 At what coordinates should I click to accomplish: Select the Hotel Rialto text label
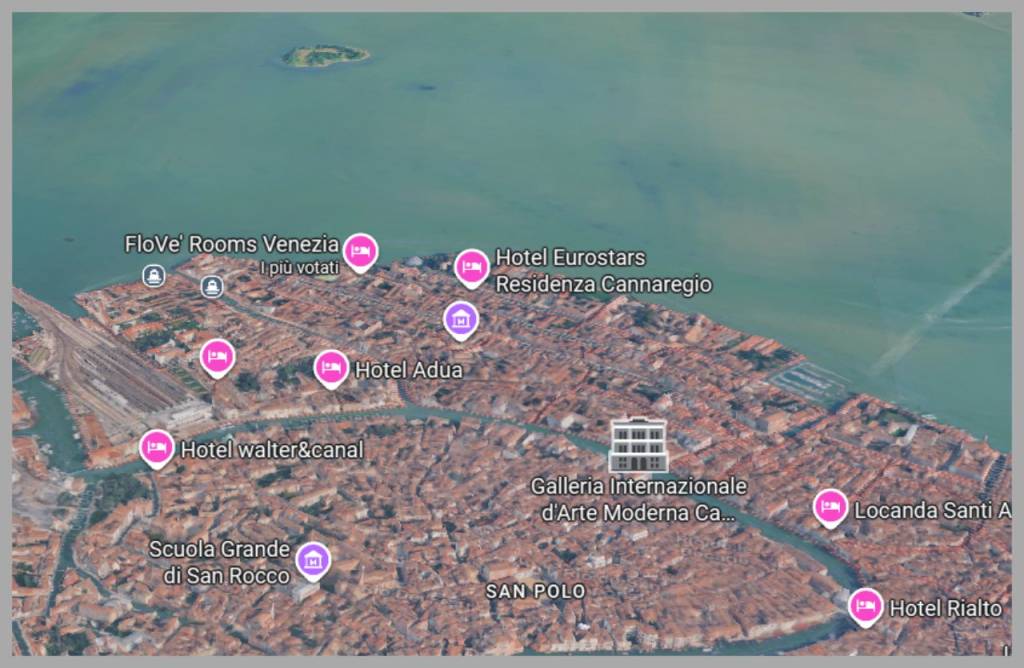[x=944, y=608]
